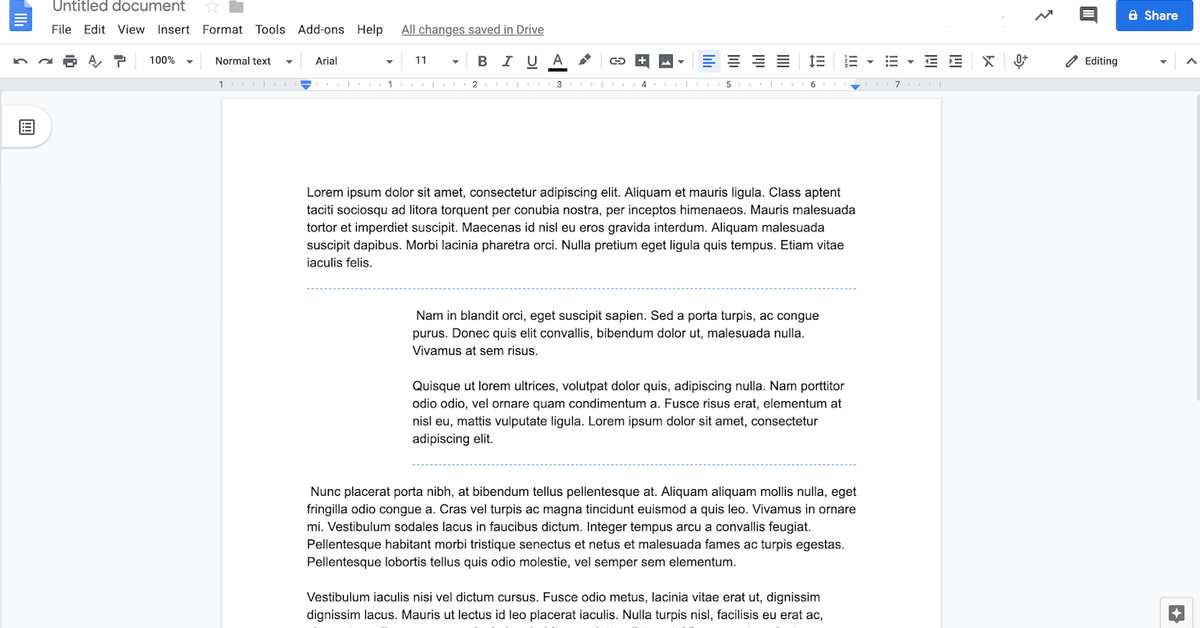Click the blue Share button
This screenshot has height=628, width=1200.
click(1153, 15)
